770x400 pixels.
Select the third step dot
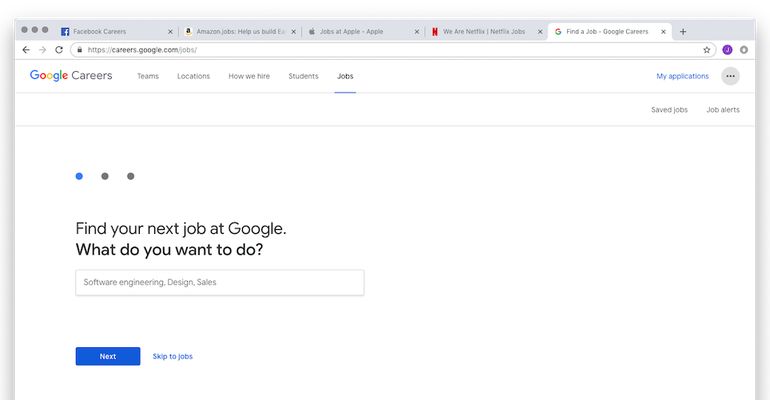point(131,176)
